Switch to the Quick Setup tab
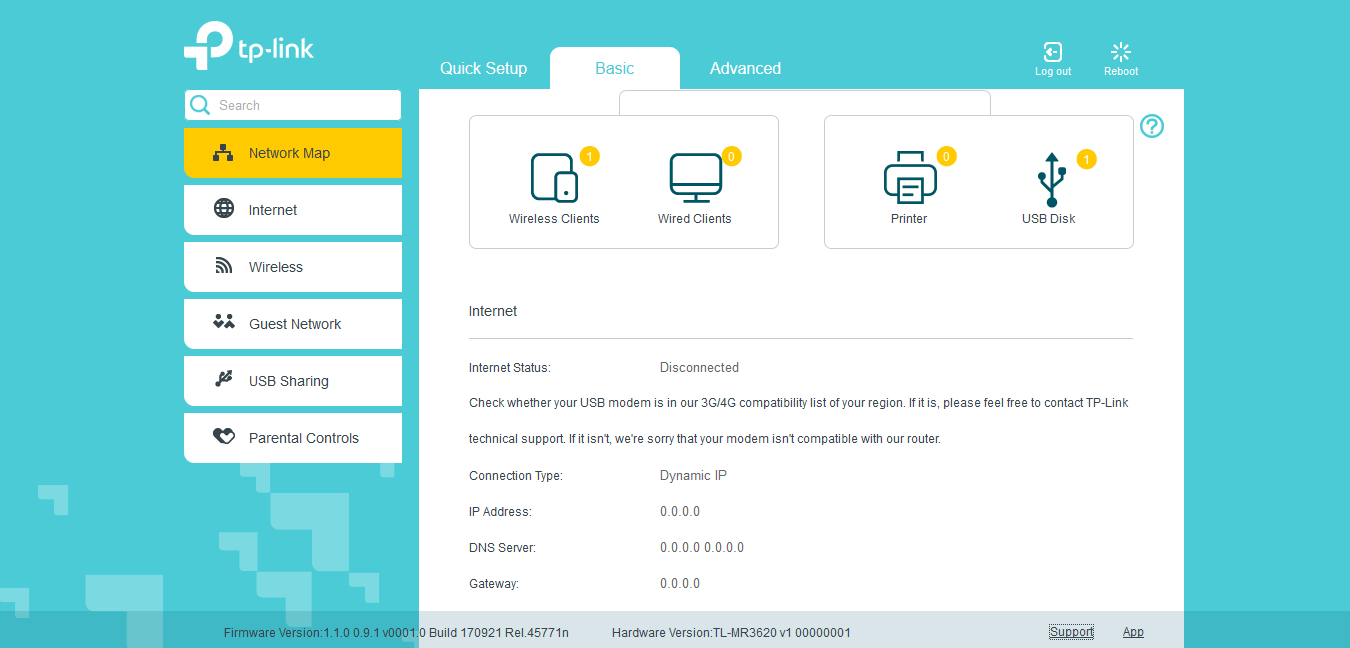 point(483,68)
